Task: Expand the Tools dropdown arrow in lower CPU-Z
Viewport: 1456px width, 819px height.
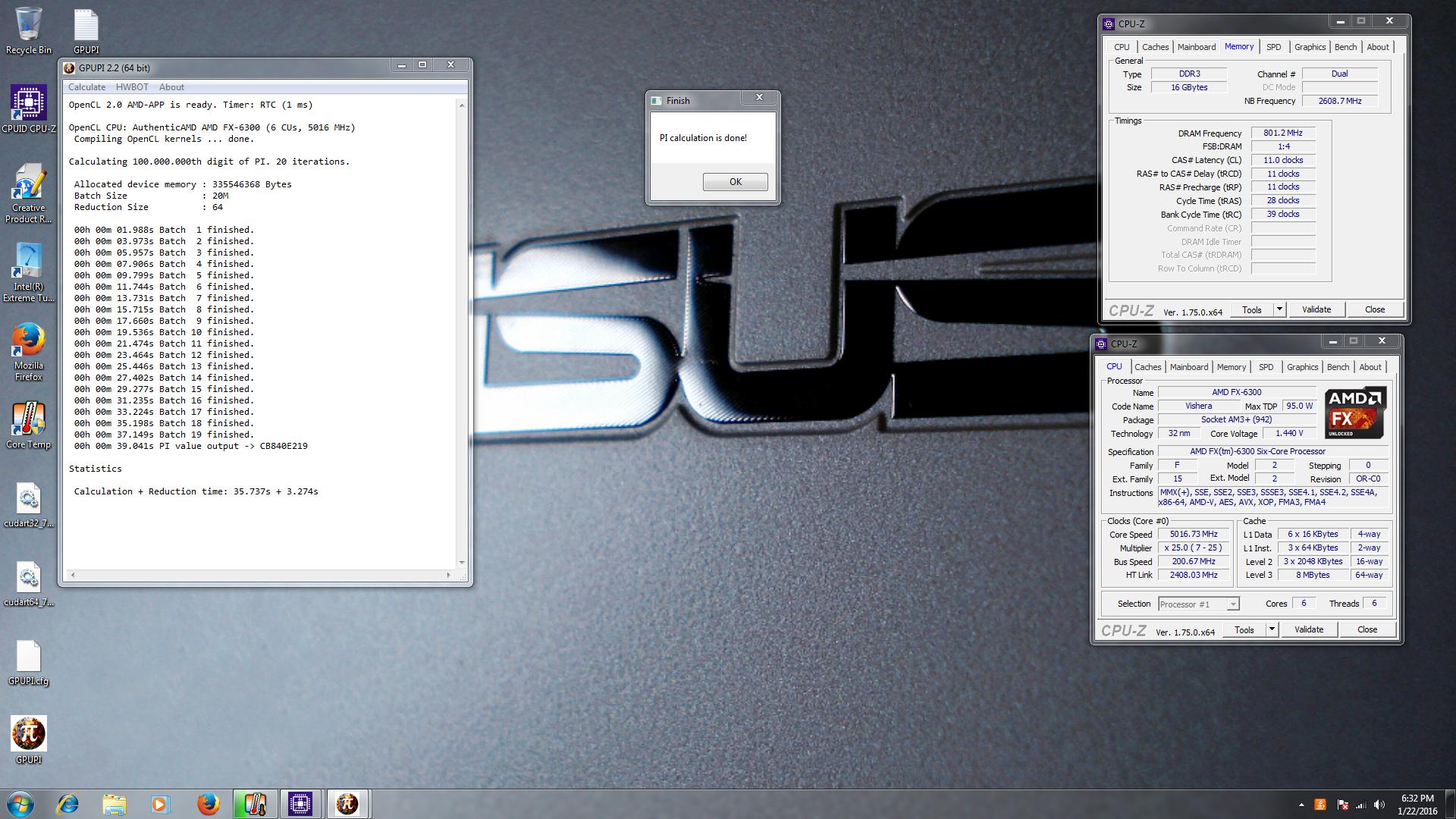Action: pos(1272,629)
